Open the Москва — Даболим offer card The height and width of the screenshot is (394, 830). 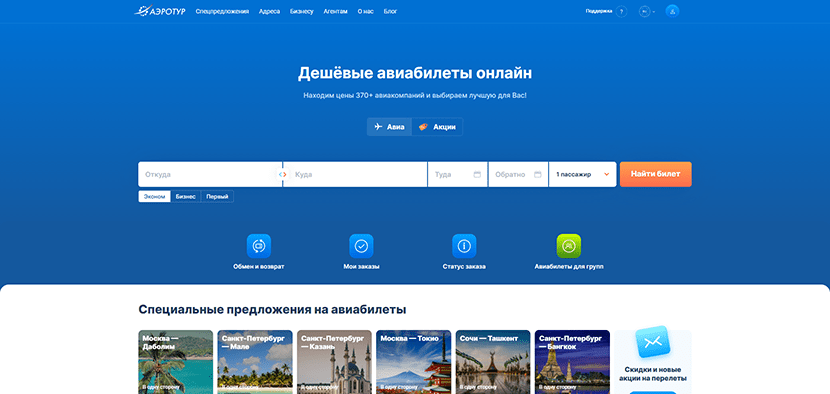tap(176, 362)
